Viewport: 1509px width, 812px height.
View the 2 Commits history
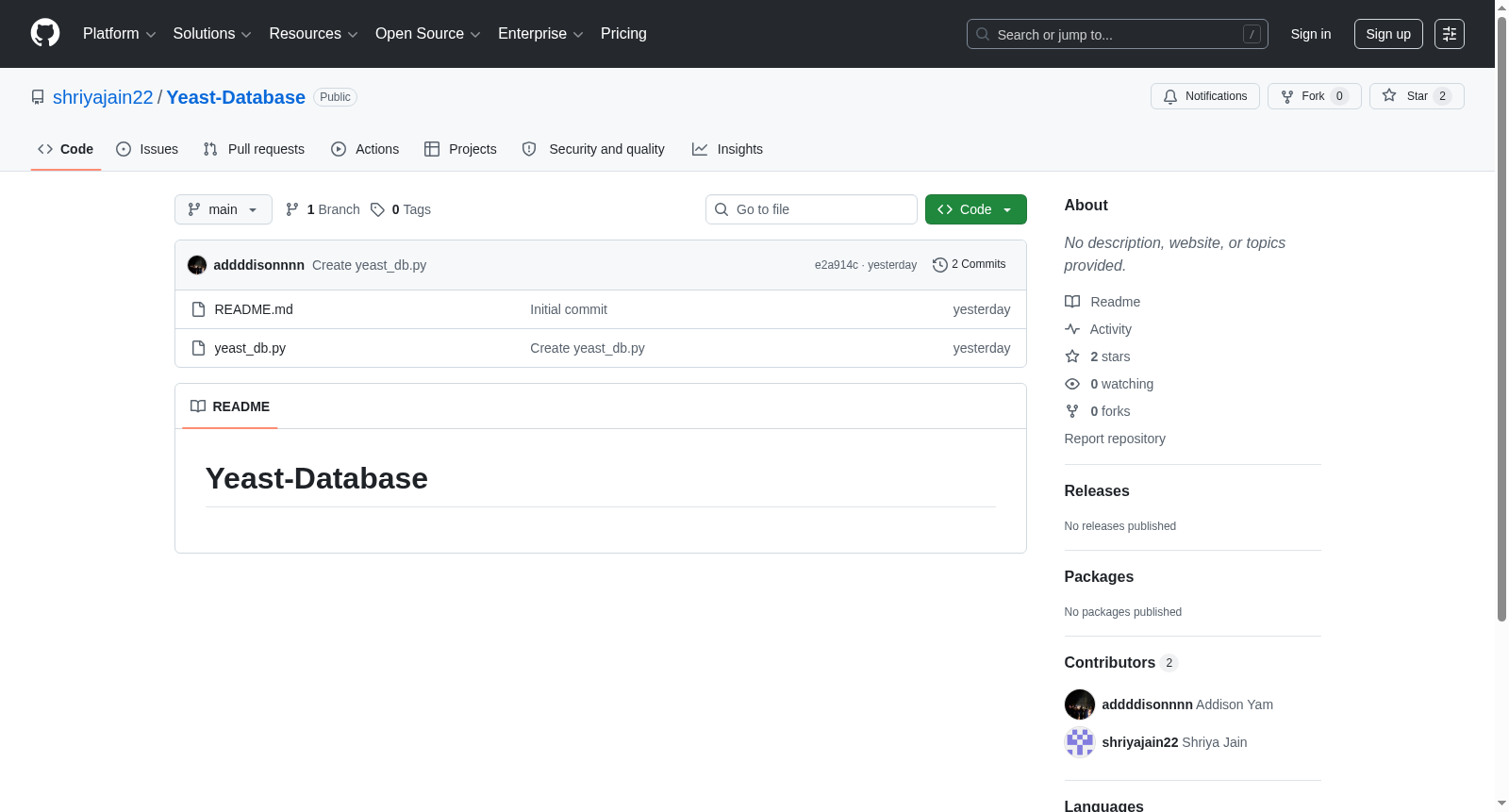coord(969,265)
